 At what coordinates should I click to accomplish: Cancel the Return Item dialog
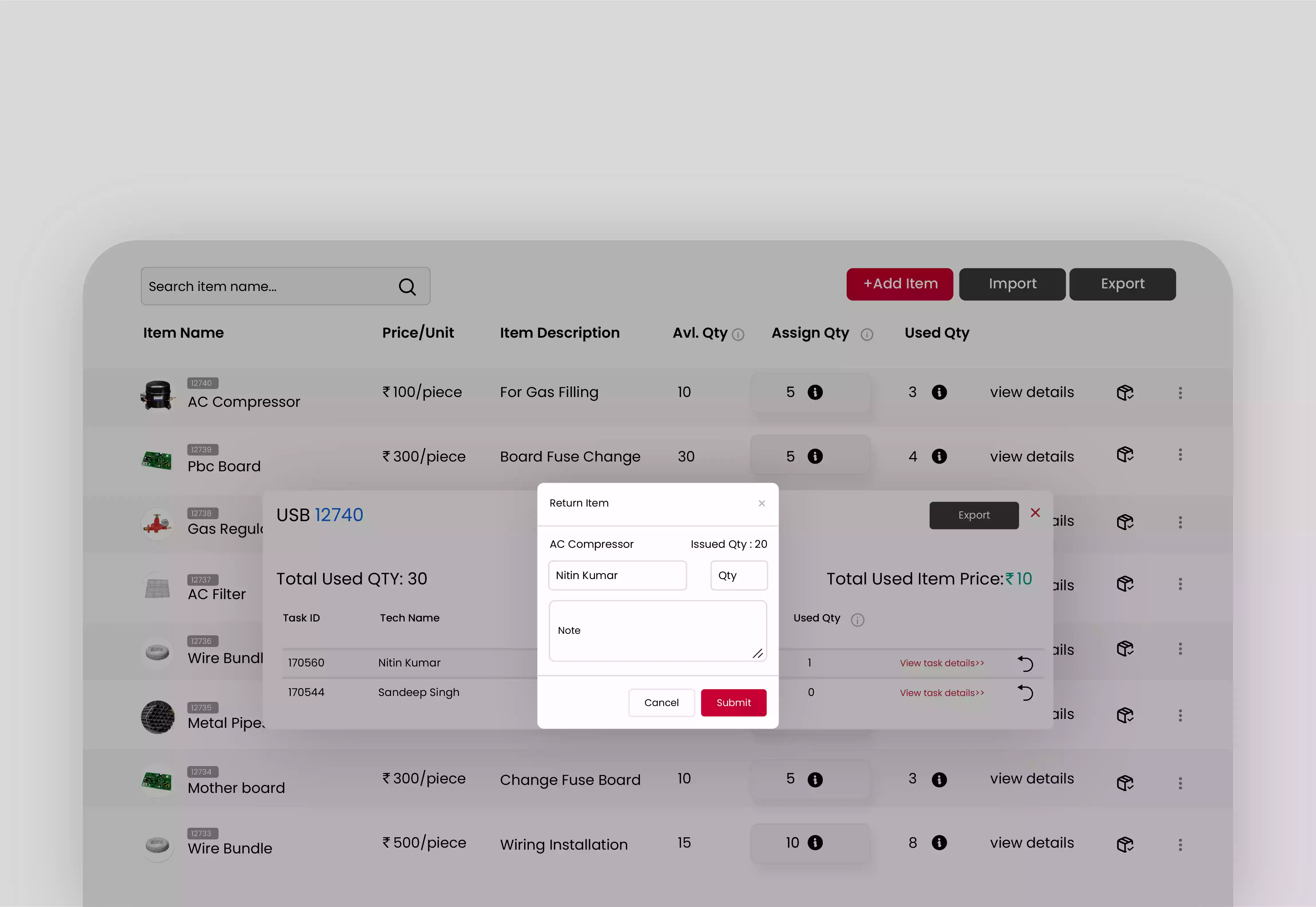tap(662, 703)
